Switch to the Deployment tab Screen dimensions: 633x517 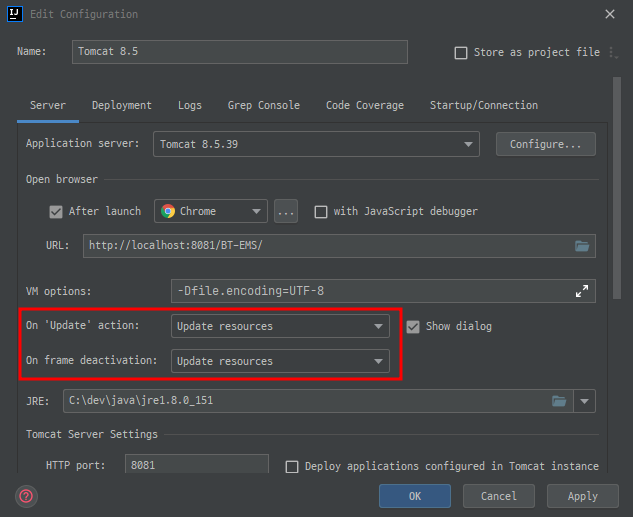[122, 105]
